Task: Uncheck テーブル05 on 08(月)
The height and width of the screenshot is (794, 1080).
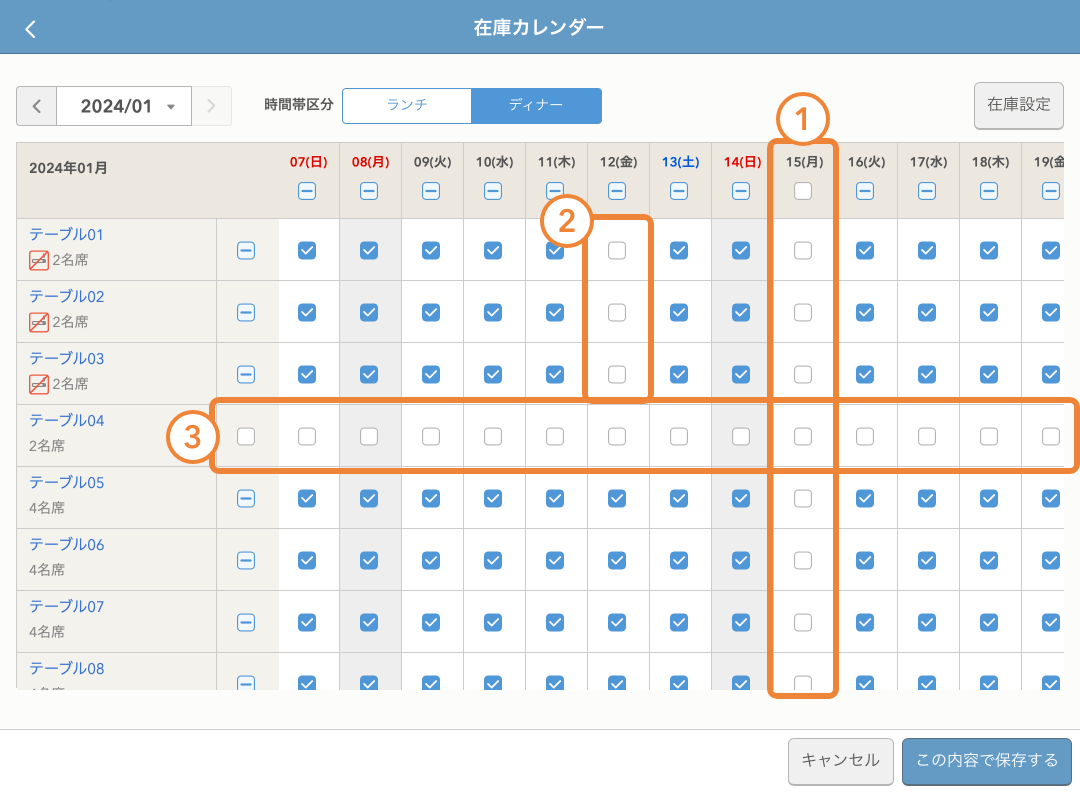Action: point(369,499)
